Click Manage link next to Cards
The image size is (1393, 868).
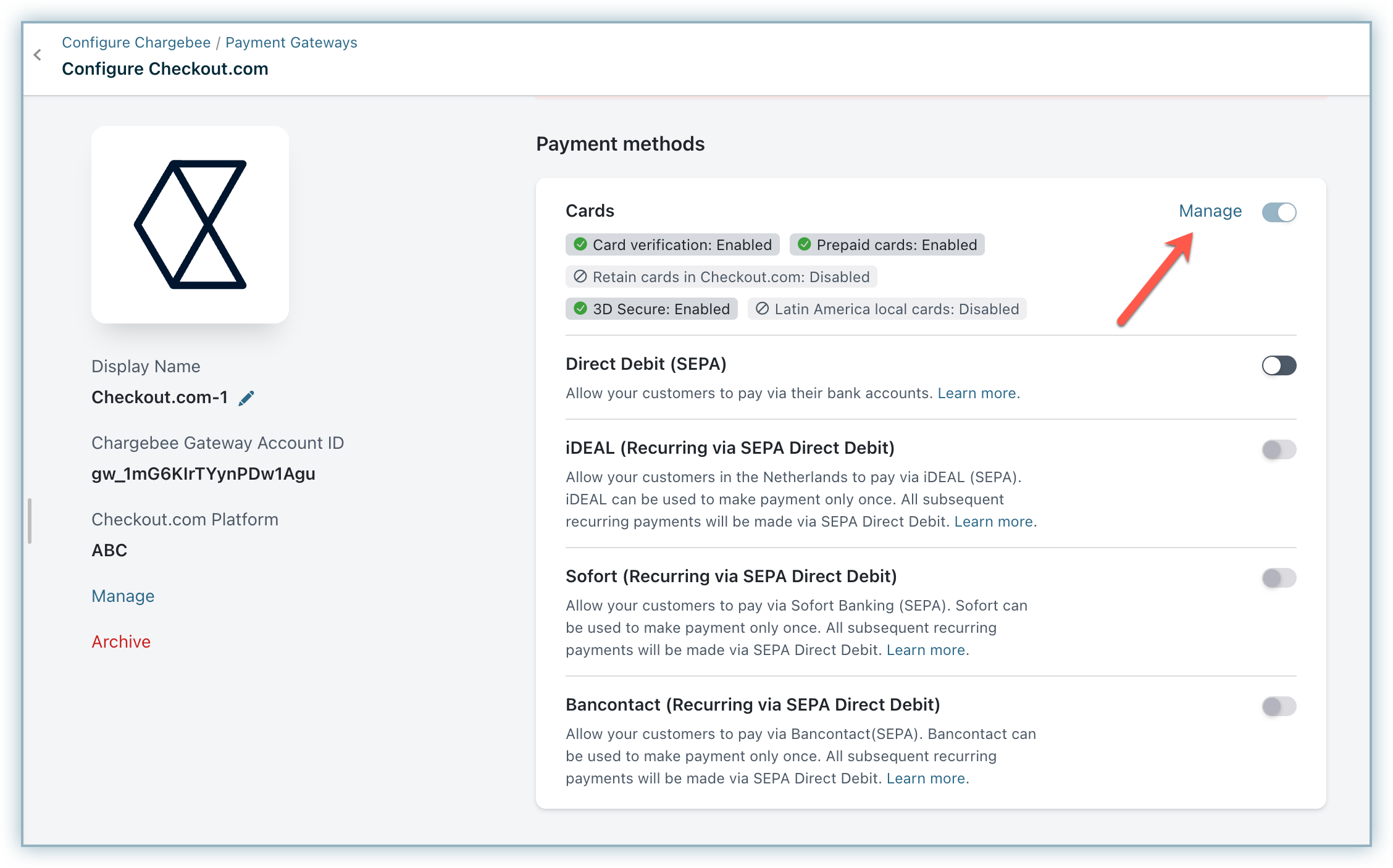1210,211
